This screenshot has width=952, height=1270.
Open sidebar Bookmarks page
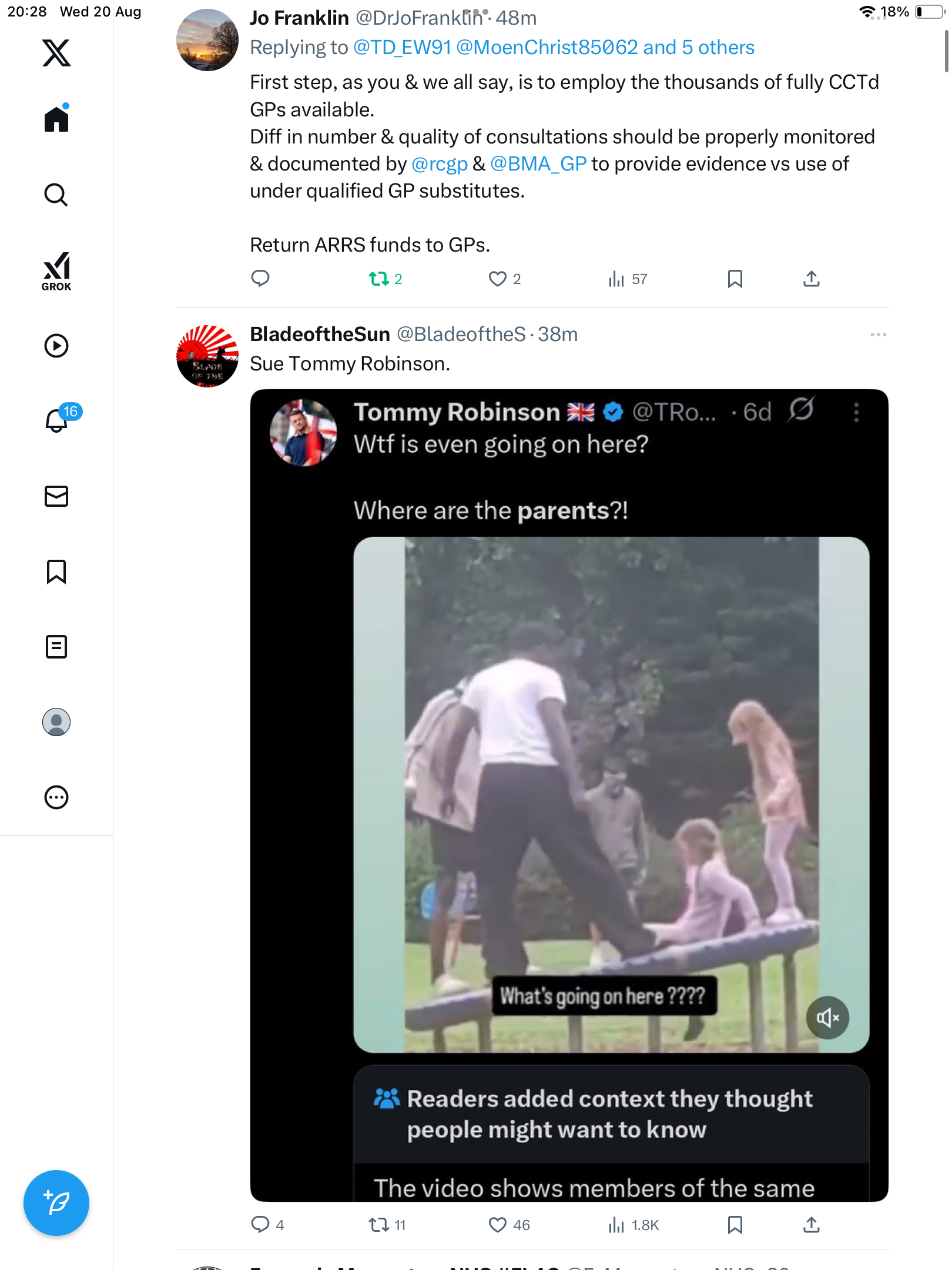tap(56, 571)
